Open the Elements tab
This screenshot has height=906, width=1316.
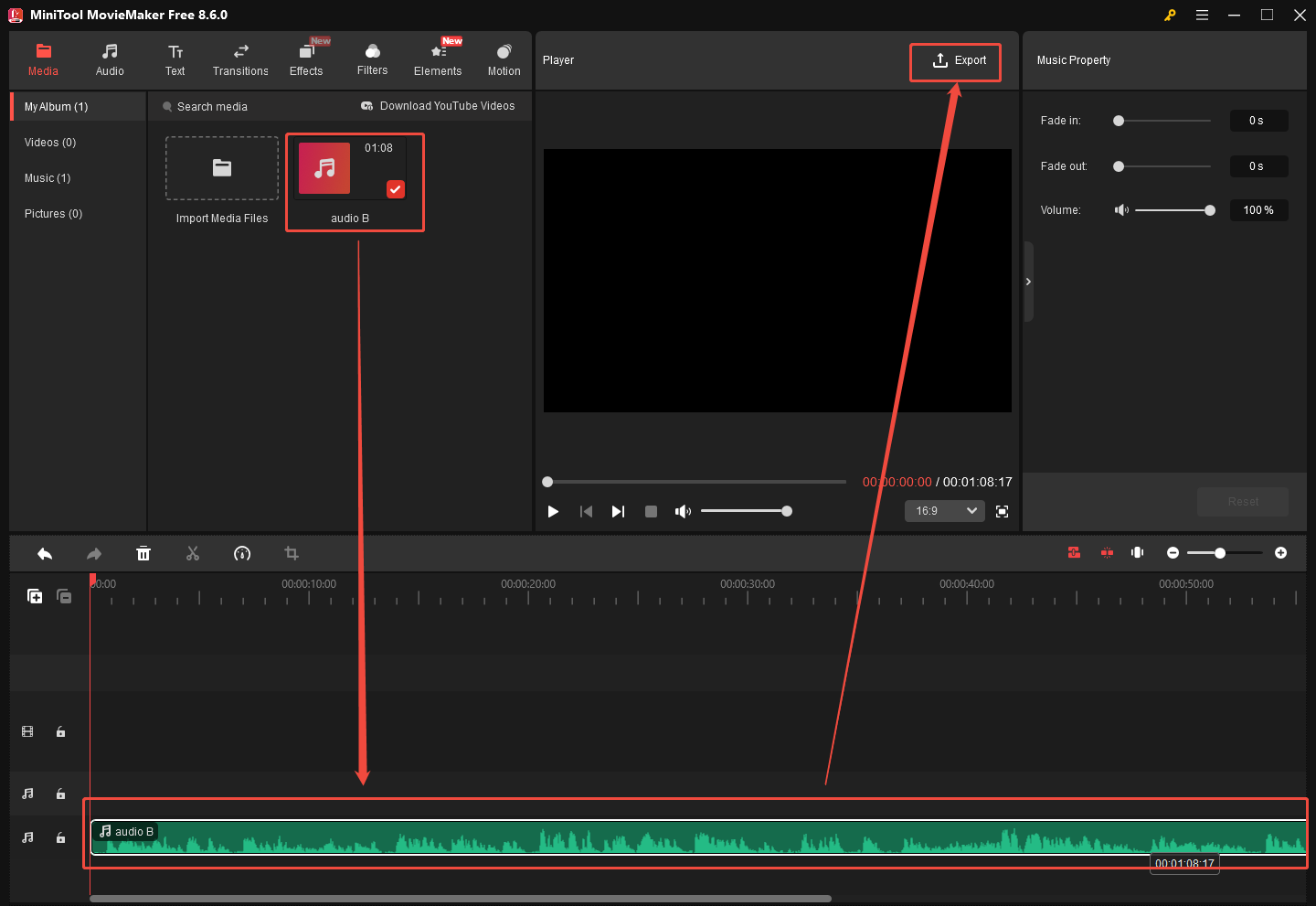pyautogui.click(x=438, y=60)
